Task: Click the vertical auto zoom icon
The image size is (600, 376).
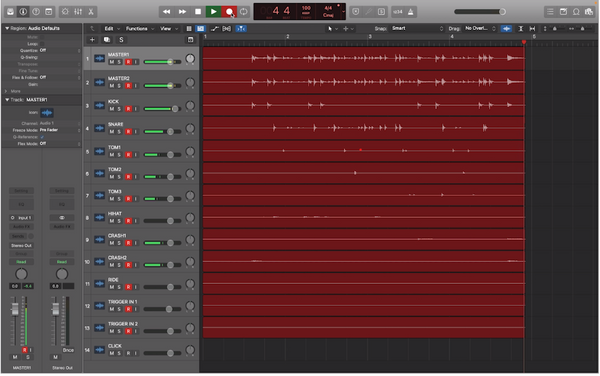Action: (521, 29)
